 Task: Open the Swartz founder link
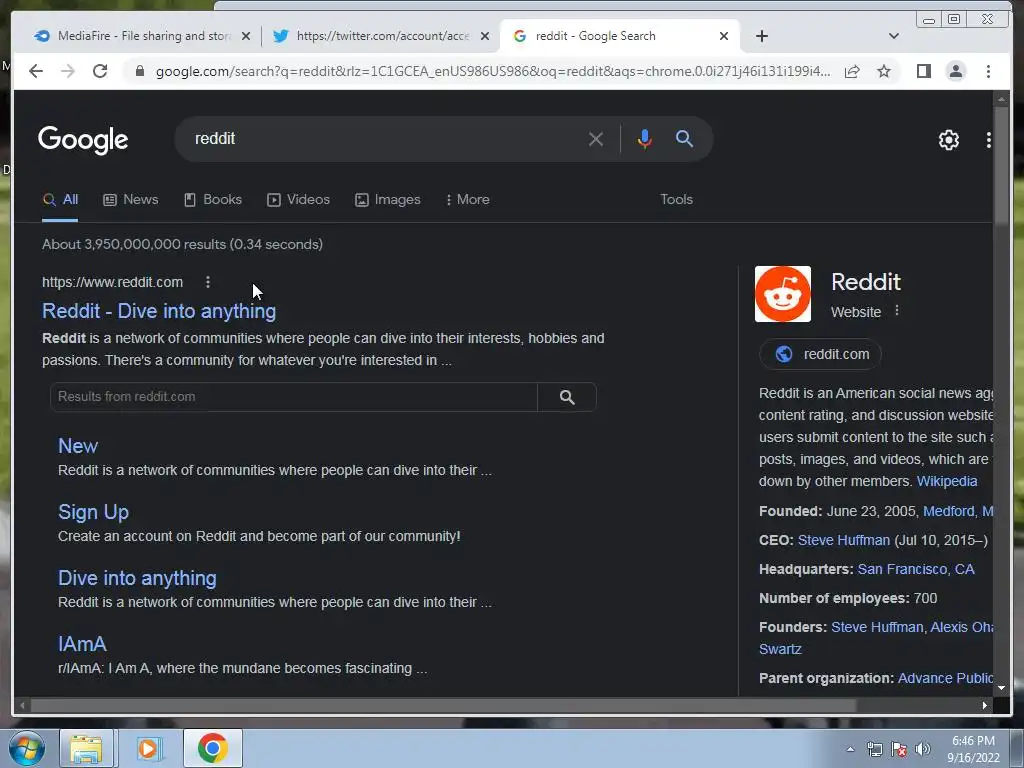(x=780, y=650)
